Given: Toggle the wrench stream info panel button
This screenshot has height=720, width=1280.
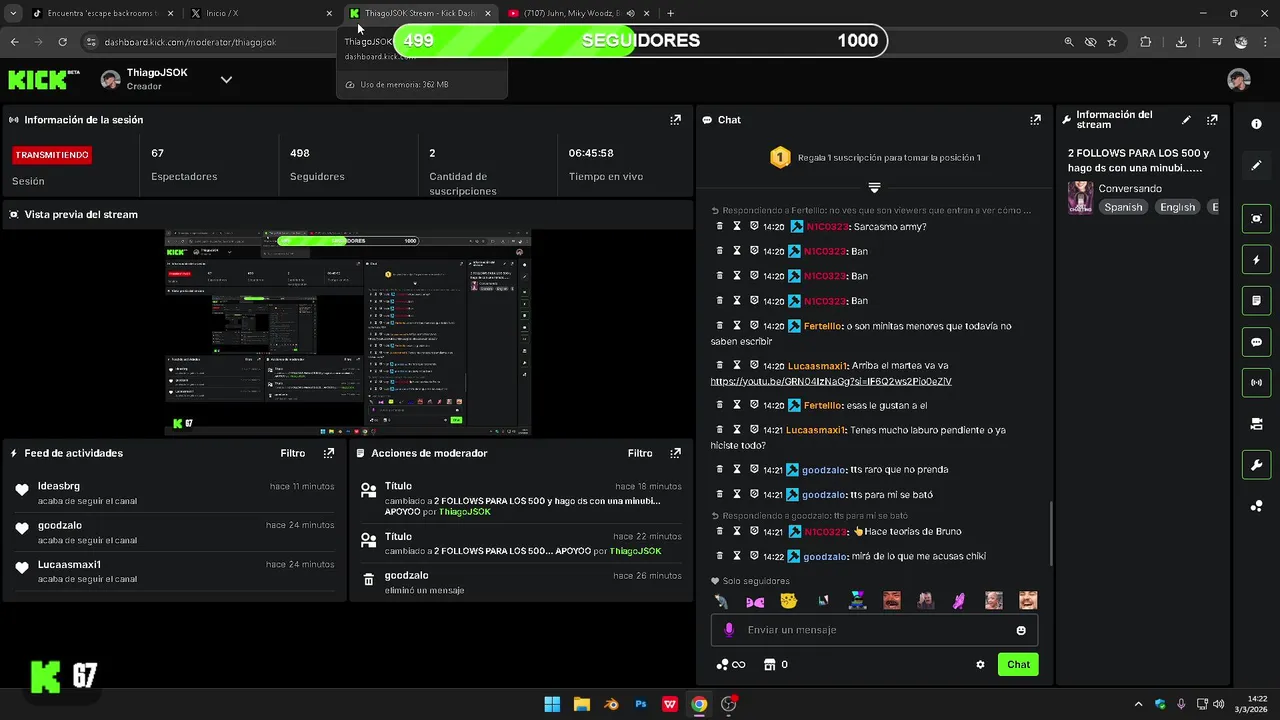Looking at the screenshot, I should pyautogui.click(x=1256, y=465).
